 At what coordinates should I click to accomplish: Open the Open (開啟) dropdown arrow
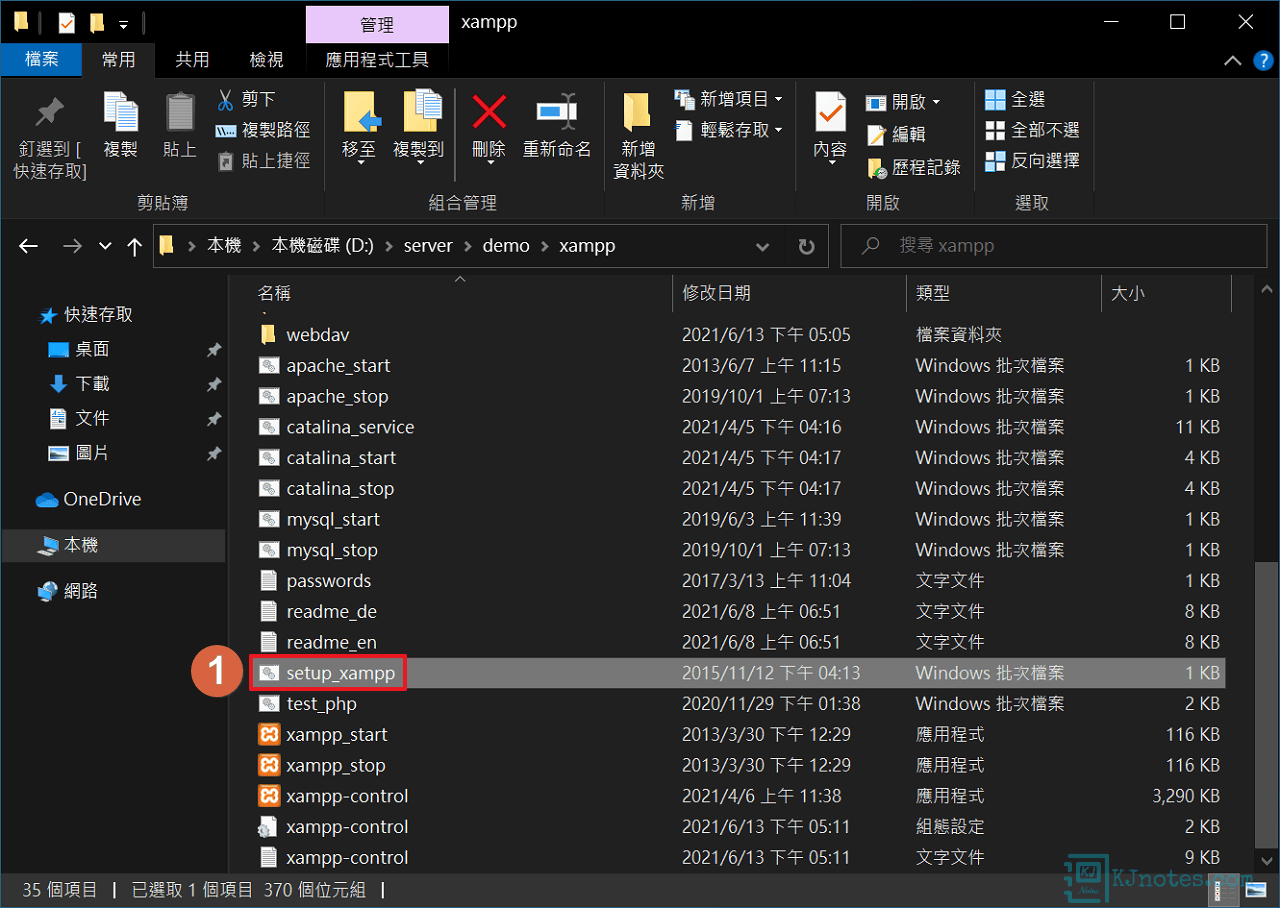936,102
